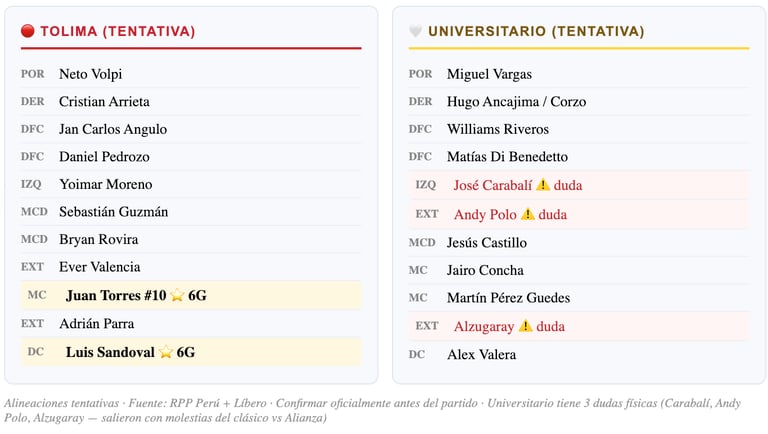The image size is (768, 434).
Task: Click the warning icon next to Alzugaray
Action: coord(525,326)
